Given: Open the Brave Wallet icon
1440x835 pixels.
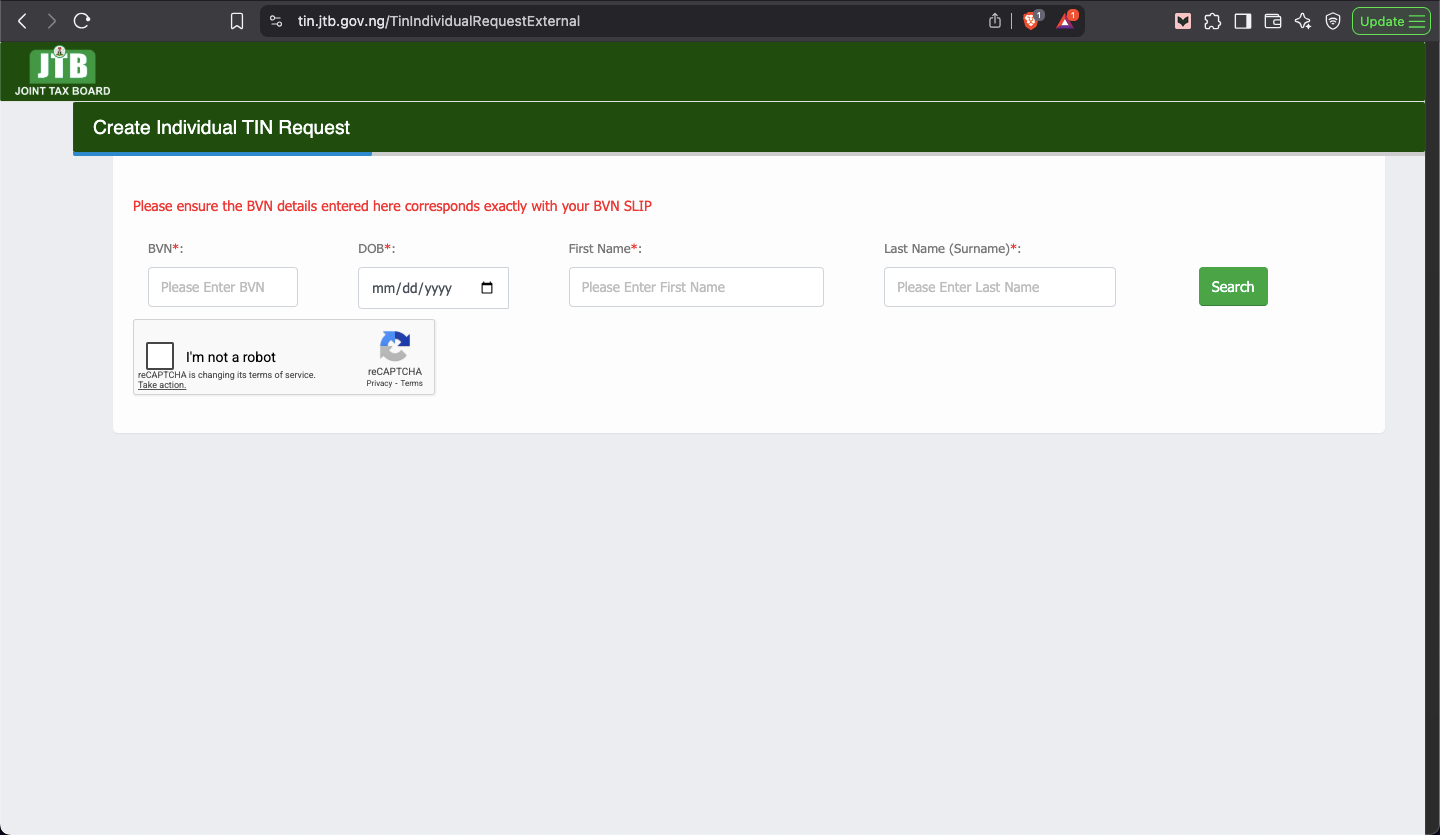Looking at the screenshot, I should coord(1273,21).
